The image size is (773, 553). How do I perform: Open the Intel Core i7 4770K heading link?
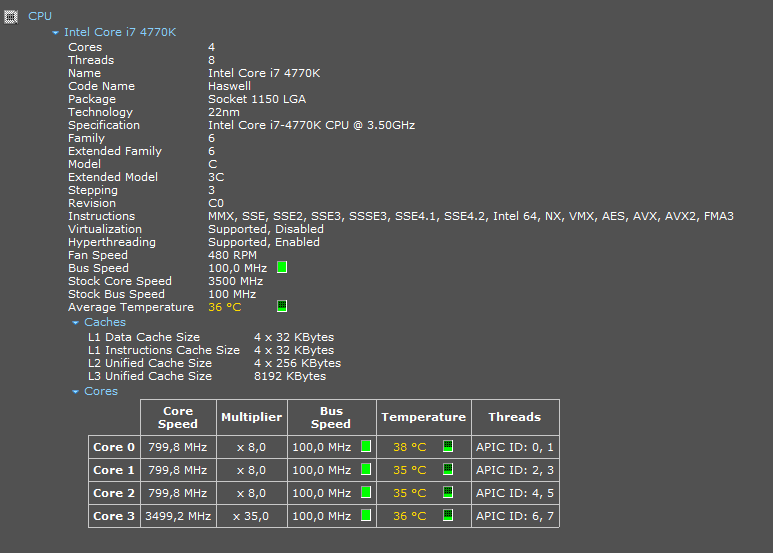tap(120, 32)
